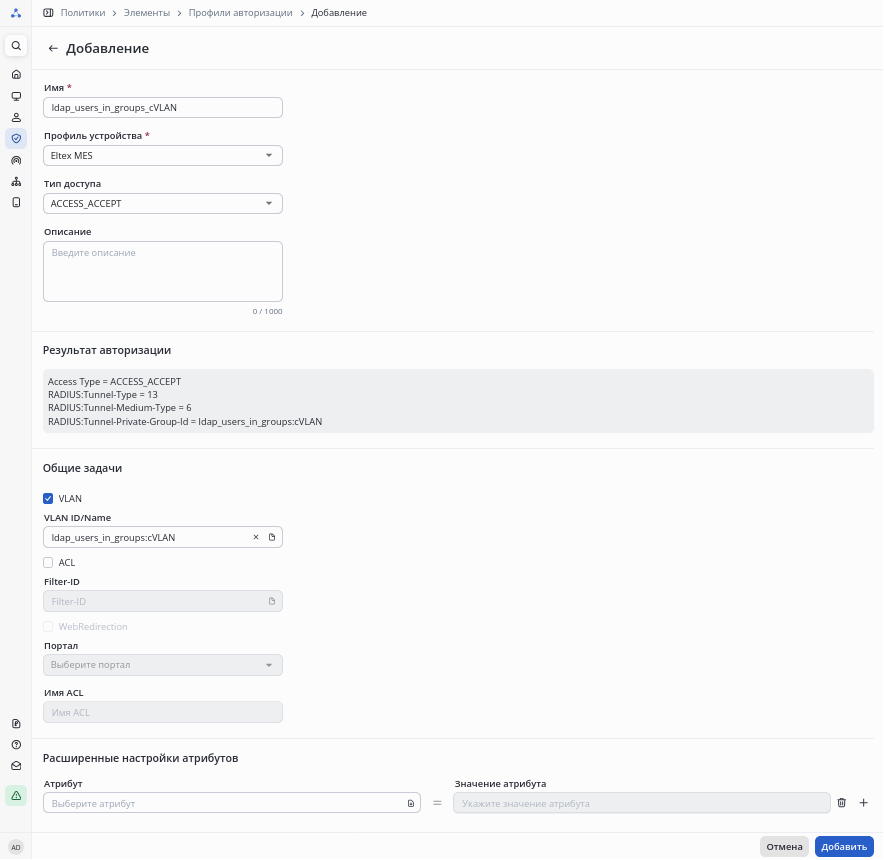
Task: Click the warning triangle icon in sidebar
Action: click(16, 795)
